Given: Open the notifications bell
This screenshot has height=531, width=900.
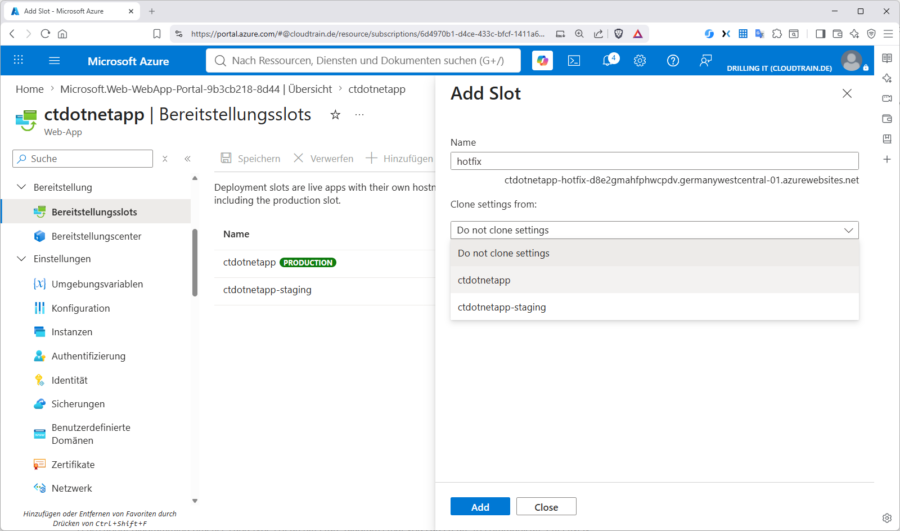Looking at the screenshot, I should [610, 60].
